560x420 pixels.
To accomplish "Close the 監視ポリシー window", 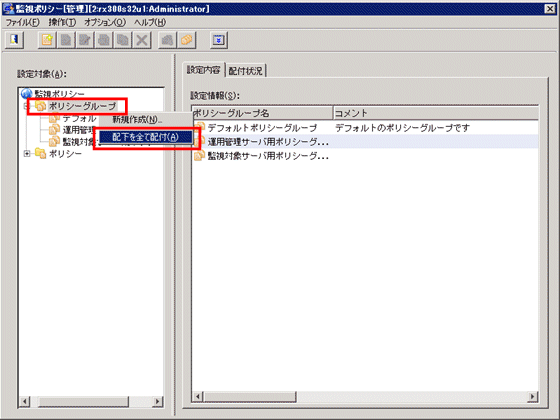I will 550,9.
